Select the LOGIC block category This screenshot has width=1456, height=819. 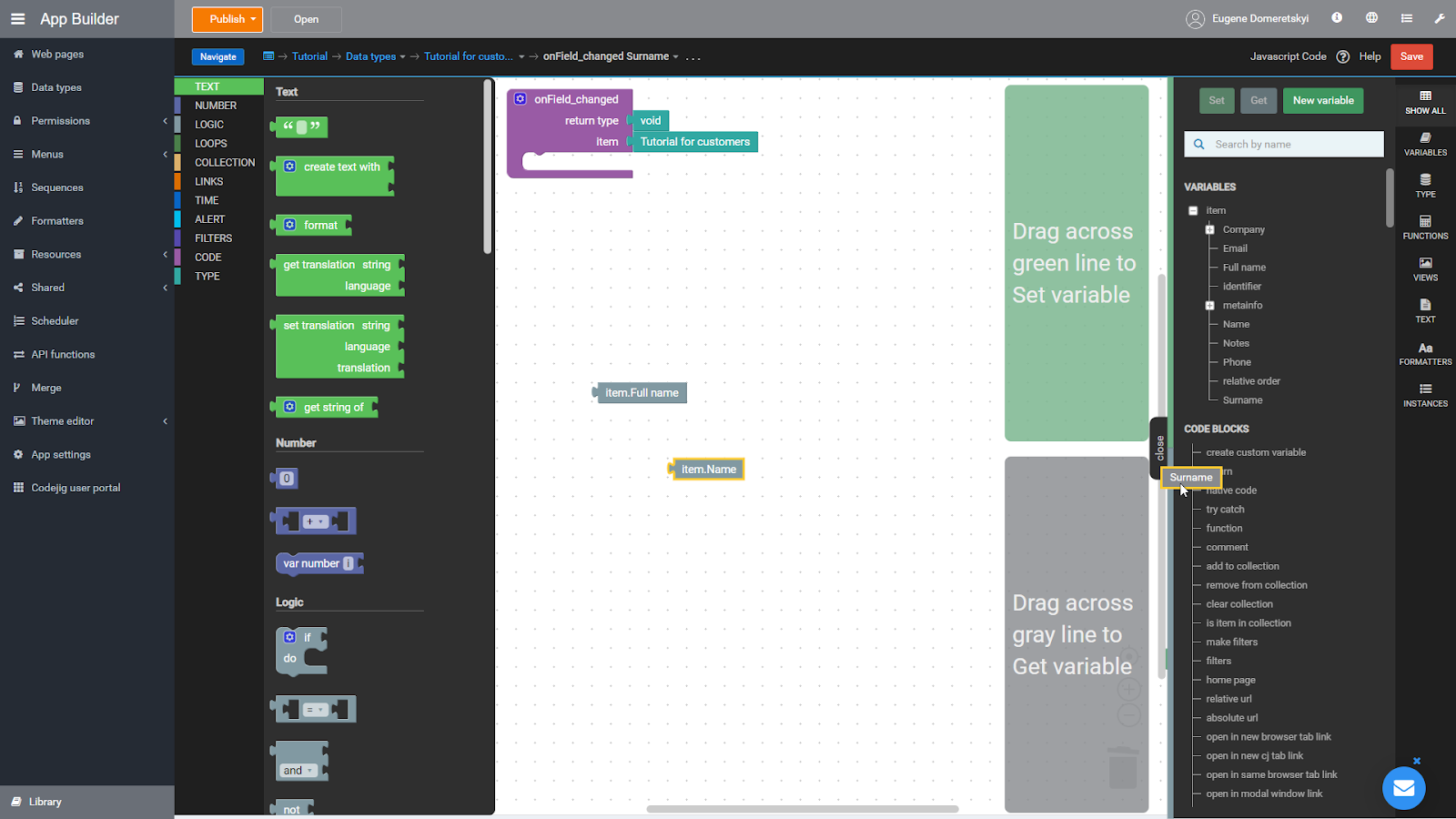219,125
